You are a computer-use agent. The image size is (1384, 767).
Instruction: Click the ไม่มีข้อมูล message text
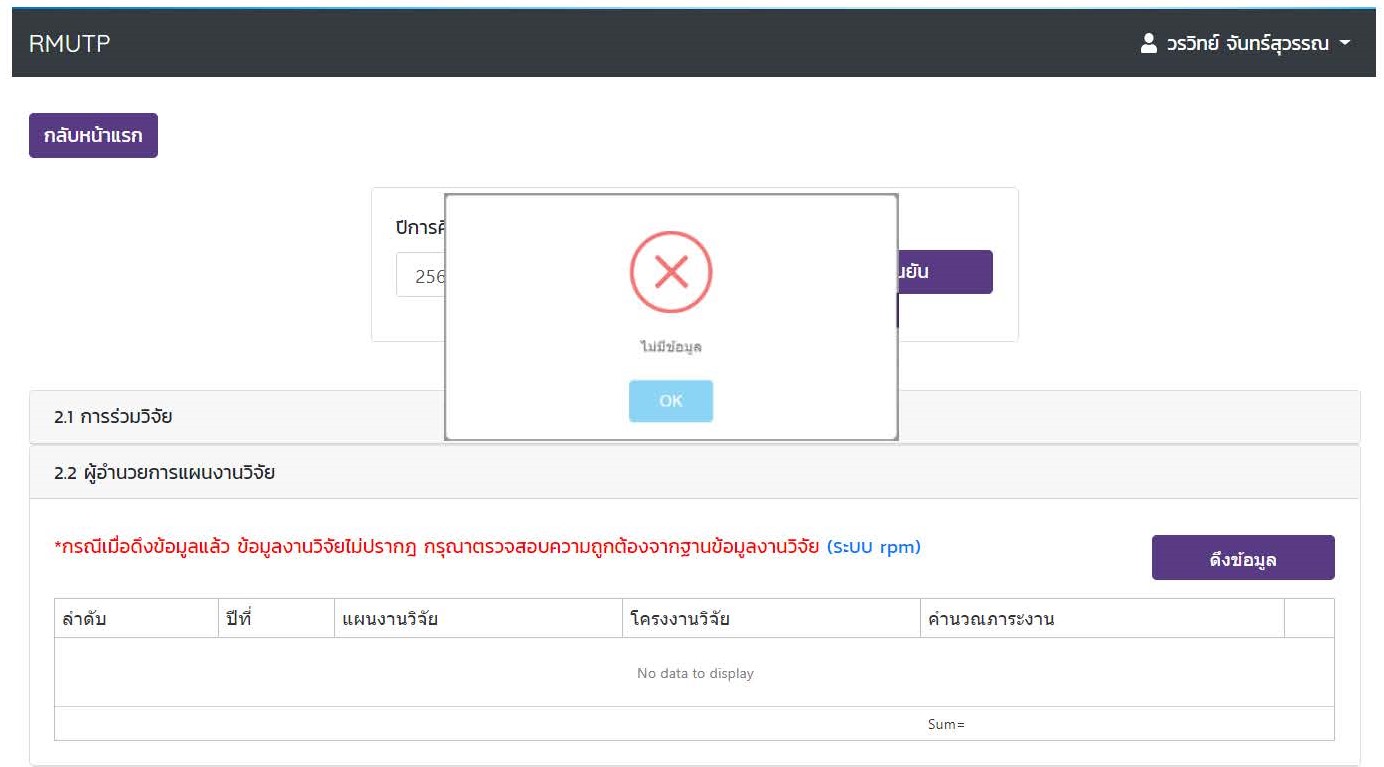click(670, 347)
